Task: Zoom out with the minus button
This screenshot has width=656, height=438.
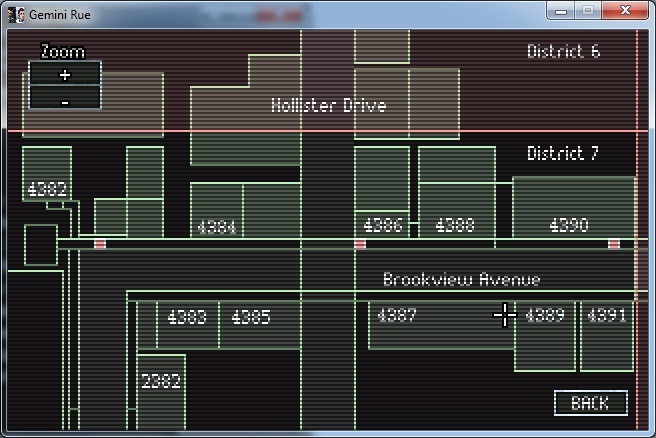Action: click(65, 97)
